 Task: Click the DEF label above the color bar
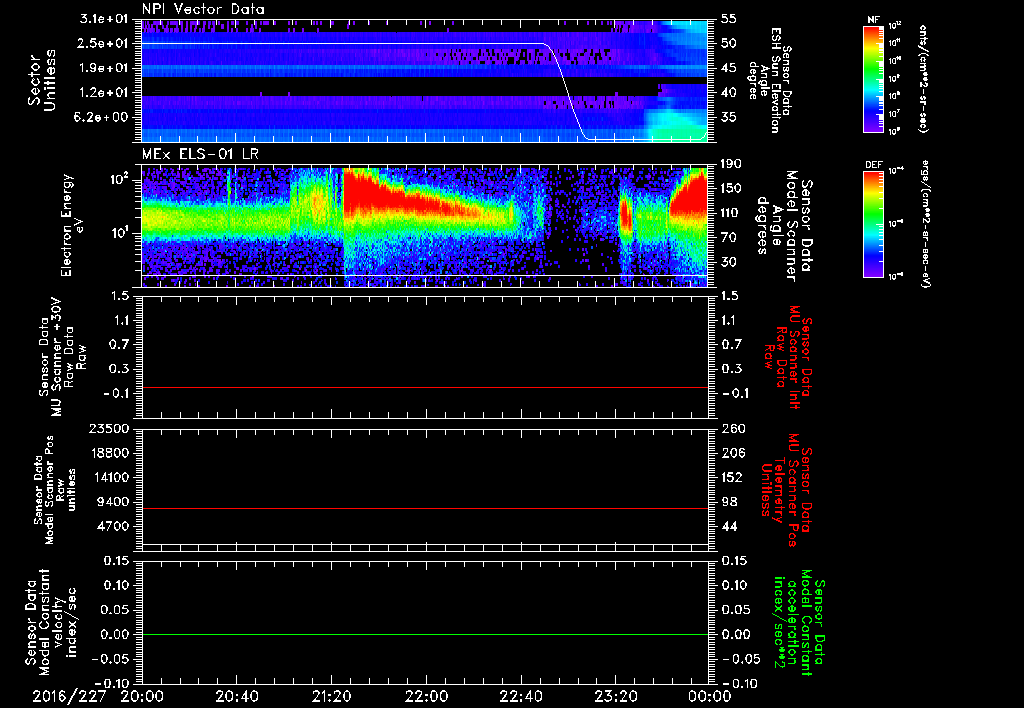874,165
